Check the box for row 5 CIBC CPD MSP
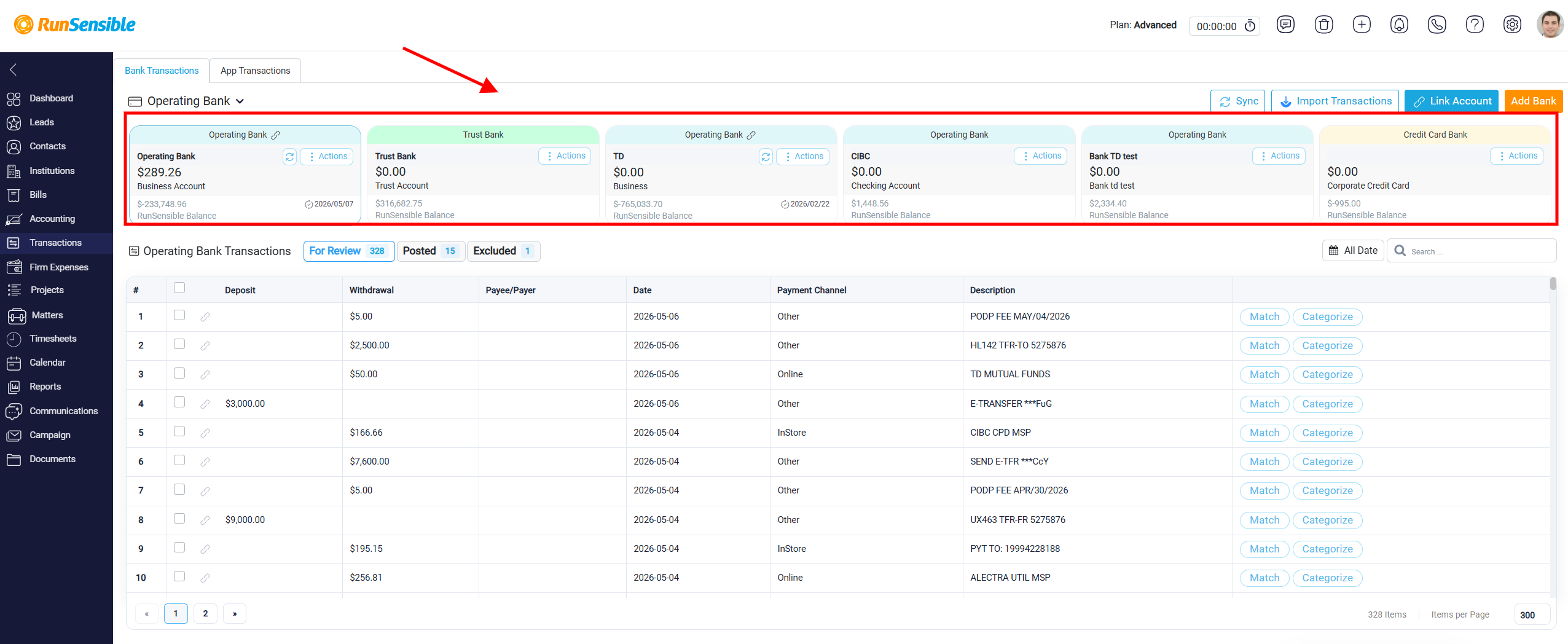The height and width of the screenshot is (644, 1568). tap(179, 431)
